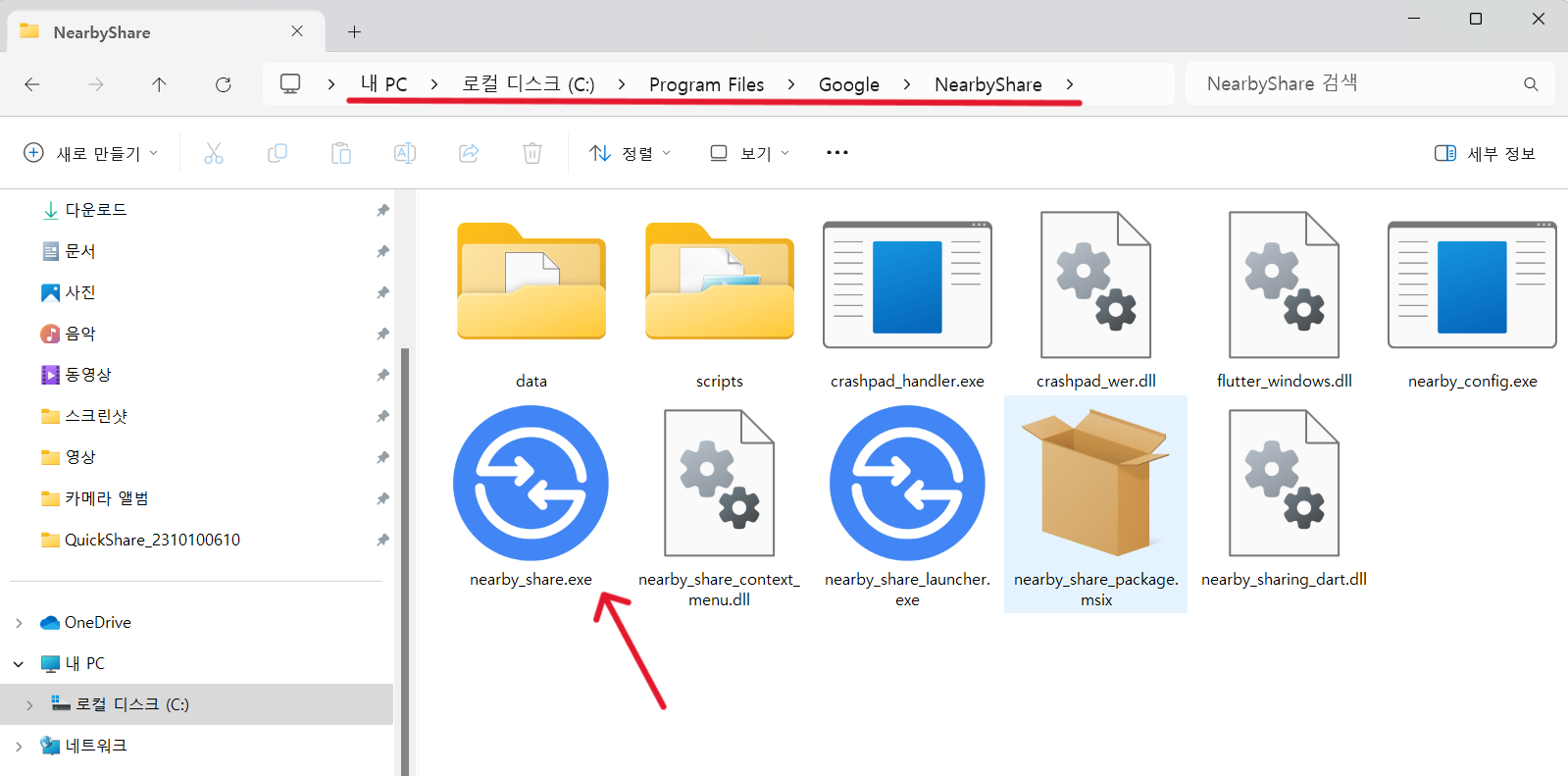Click the Paste clipboard icon

tap(341, 153)
